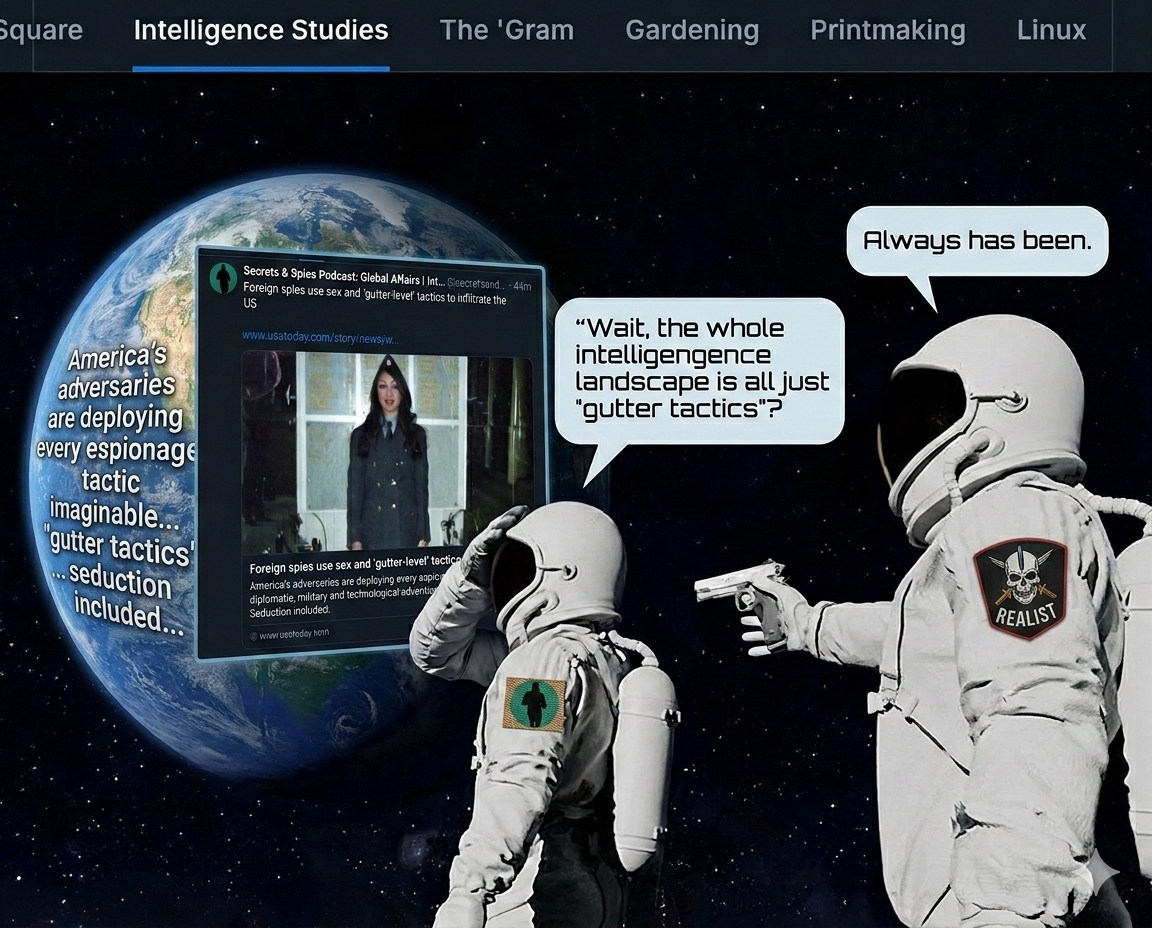Click the REALIST skull shoulder patch
The image size is (1152, 928).
click(x=1020, y=588)
